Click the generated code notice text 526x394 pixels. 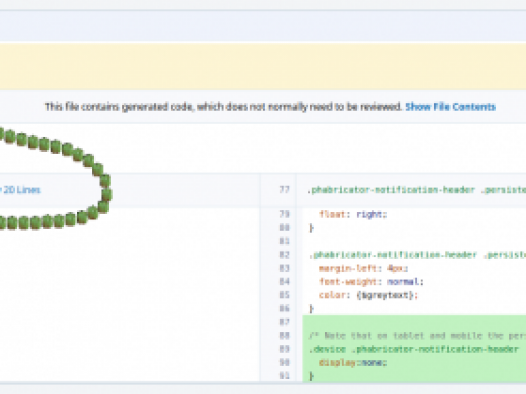(x=223, y=107)
